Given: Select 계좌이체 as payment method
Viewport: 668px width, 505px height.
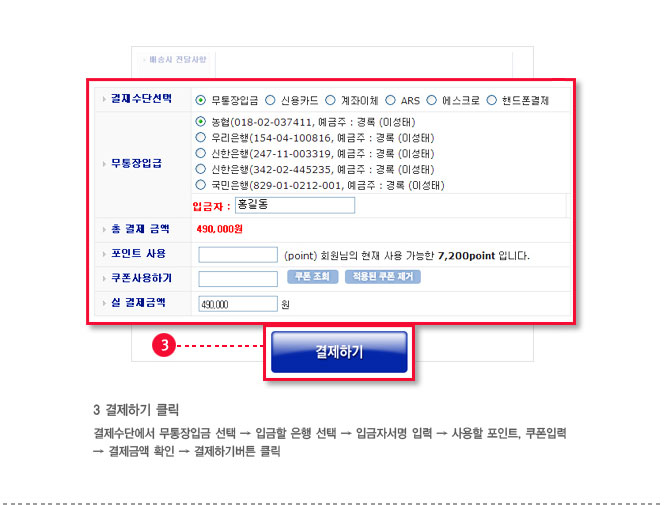Looking at the screenshot, I should pyautogui.click(x=330, y=100).
